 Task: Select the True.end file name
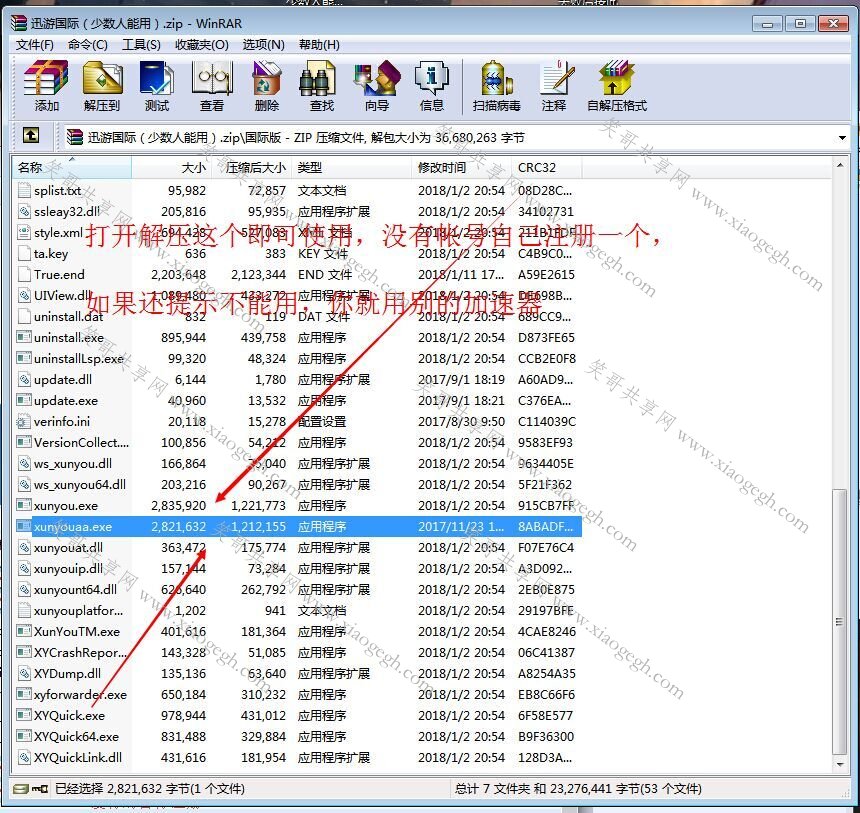tap(59, 274)
